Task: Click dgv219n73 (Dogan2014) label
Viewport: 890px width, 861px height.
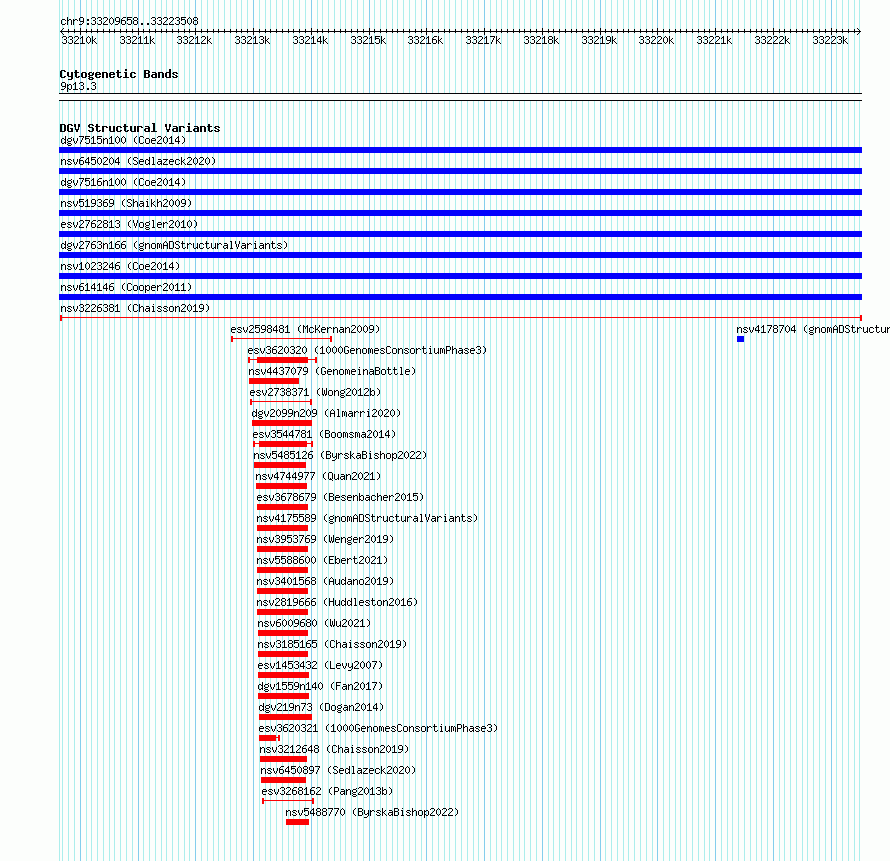Action: pyautogui.click(x=321, y=707)
